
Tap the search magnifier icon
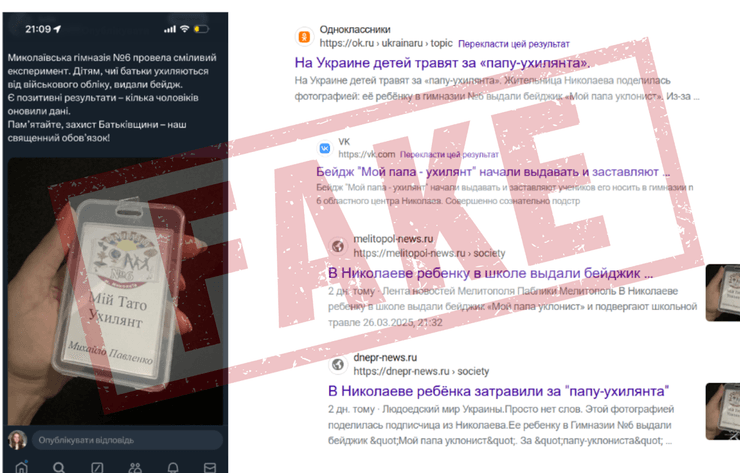59,467
